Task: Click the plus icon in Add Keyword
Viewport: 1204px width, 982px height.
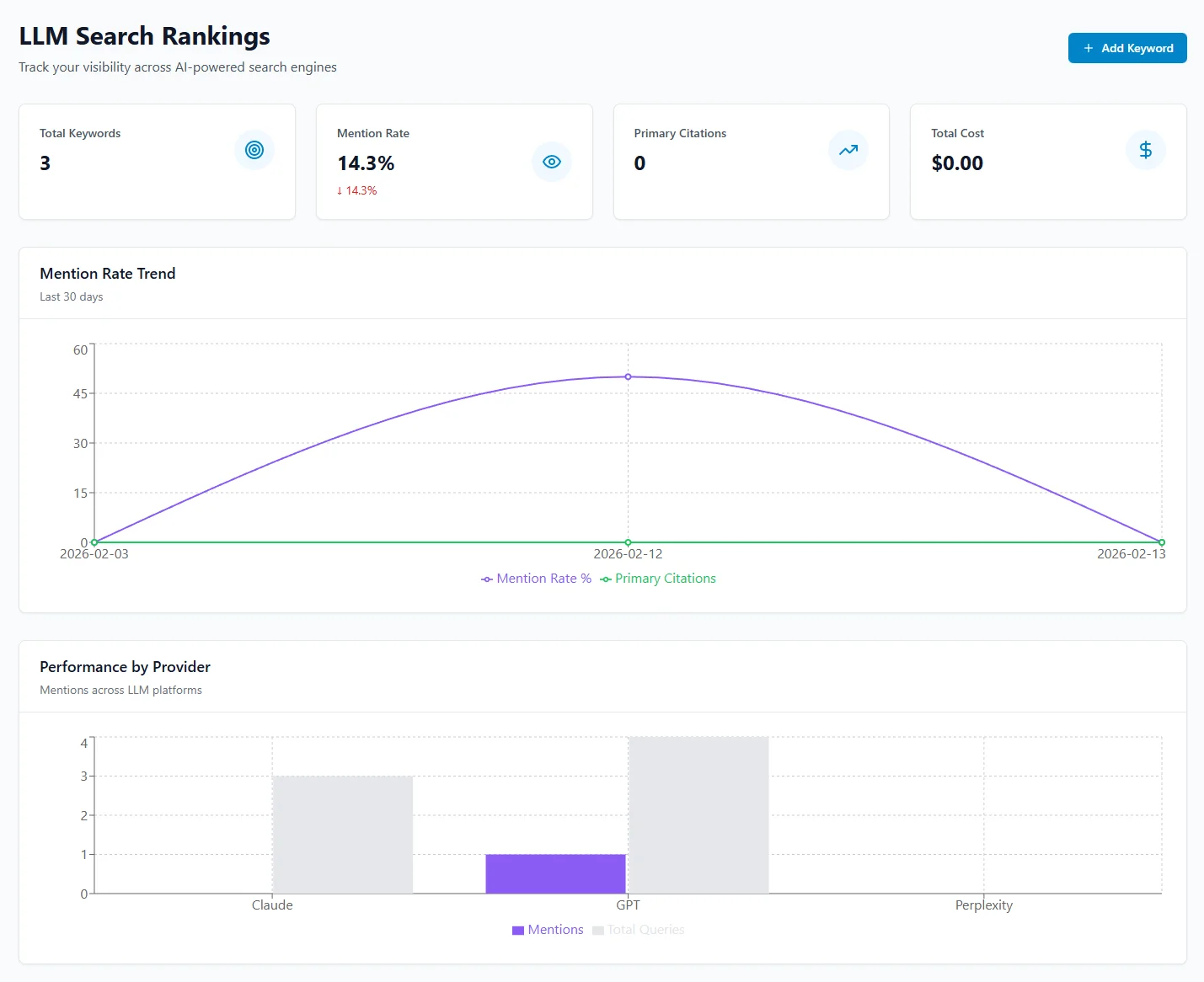Action: [1089, 48]
